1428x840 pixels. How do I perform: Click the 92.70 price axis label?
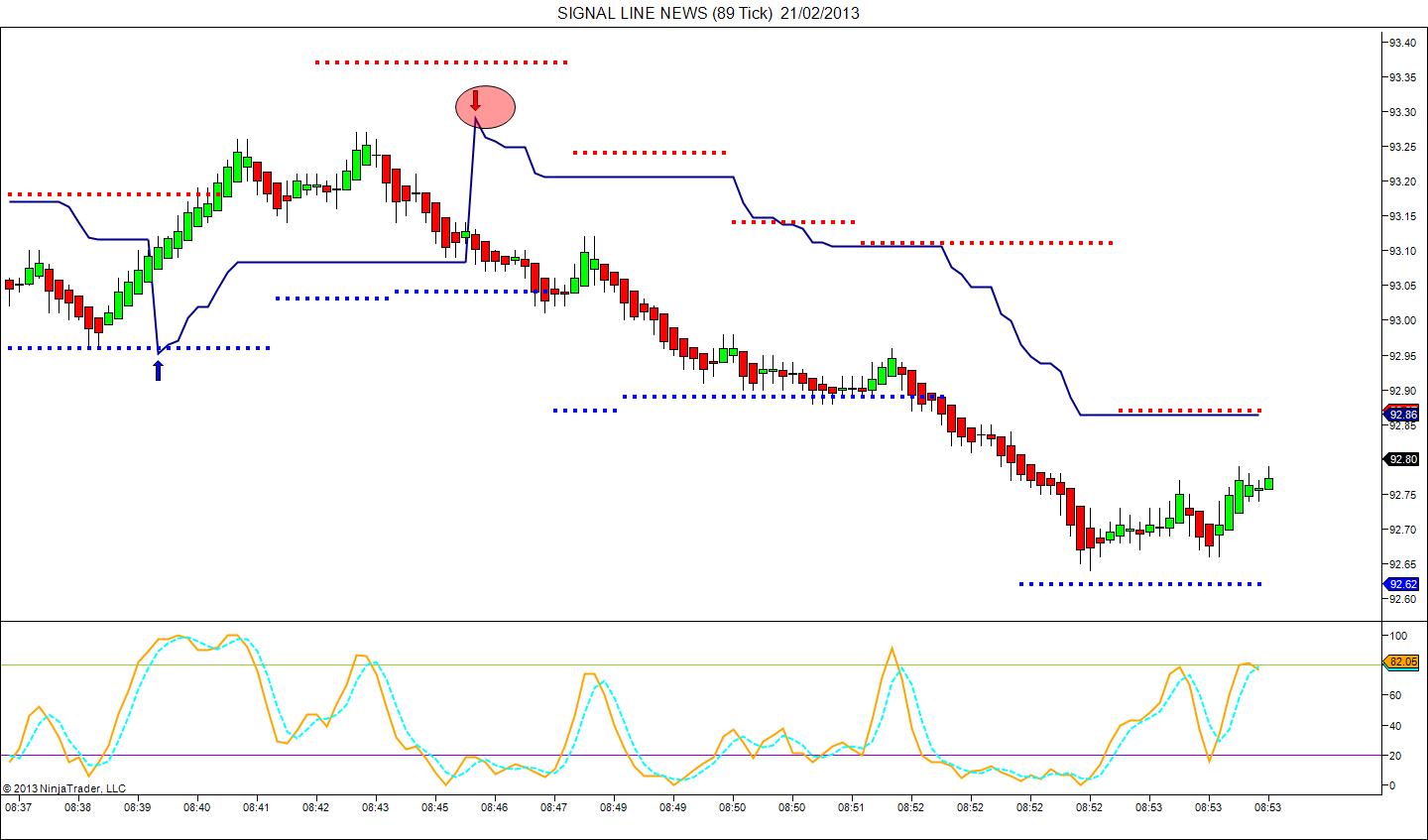(1402, 530)
